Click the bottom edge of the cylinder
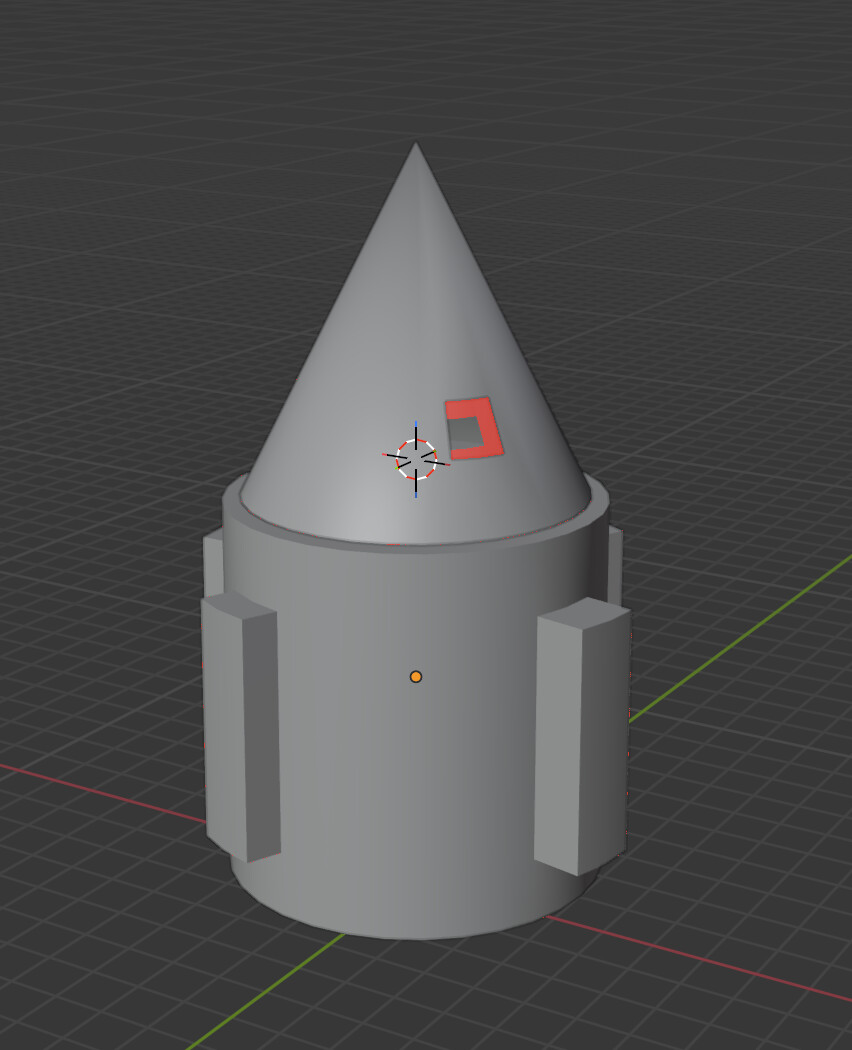852x1050 pixels. coord(416,936)
